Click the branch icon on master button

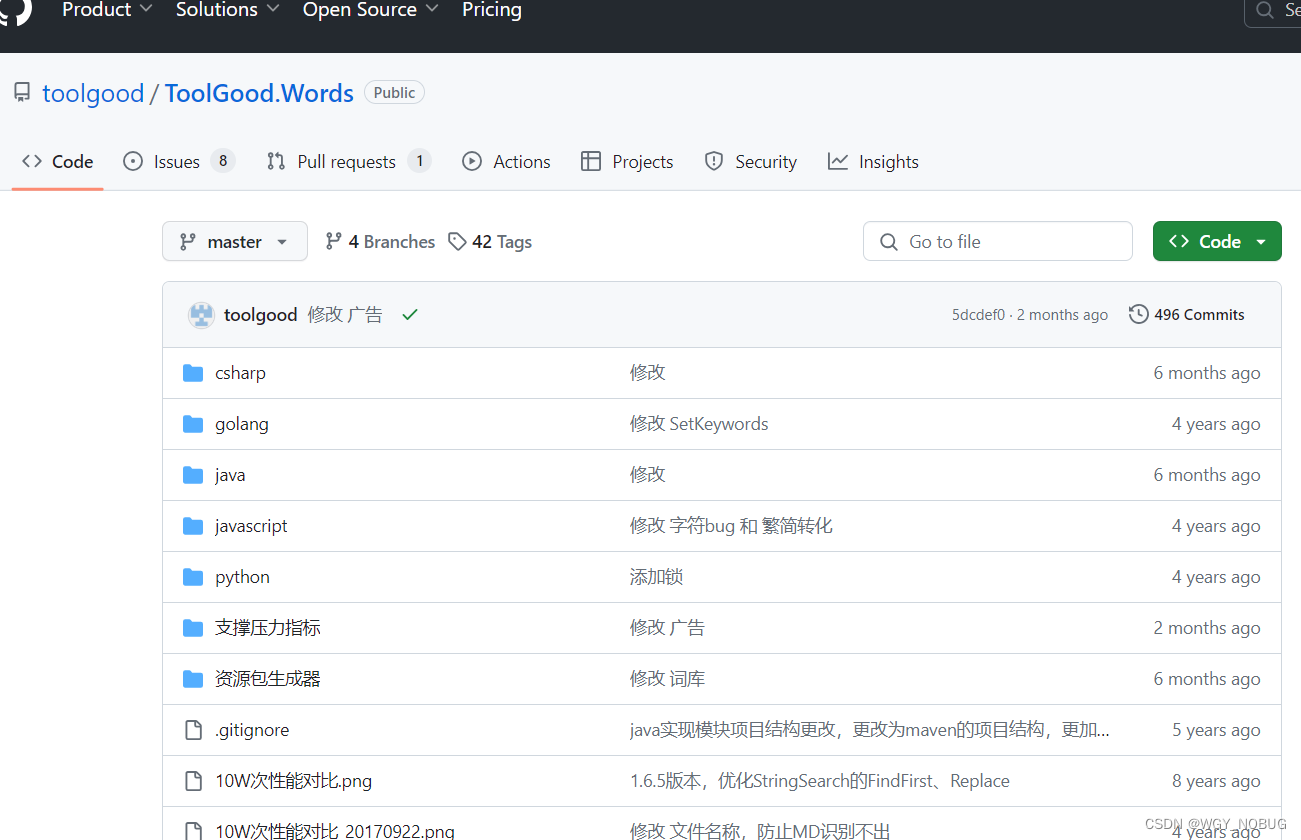187,242
